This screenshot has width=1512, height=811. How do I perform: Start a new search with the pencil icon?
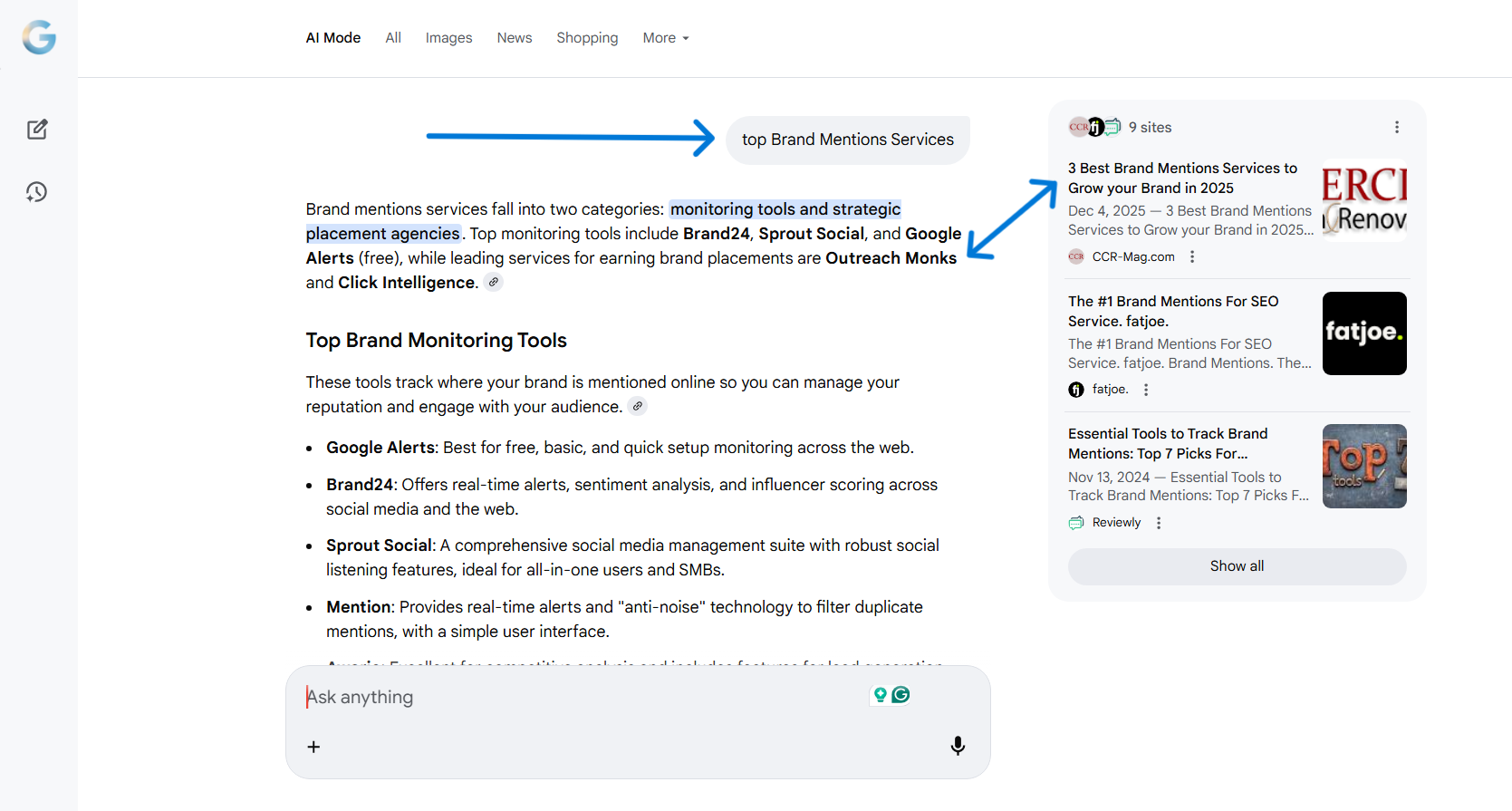coord(37,130)
